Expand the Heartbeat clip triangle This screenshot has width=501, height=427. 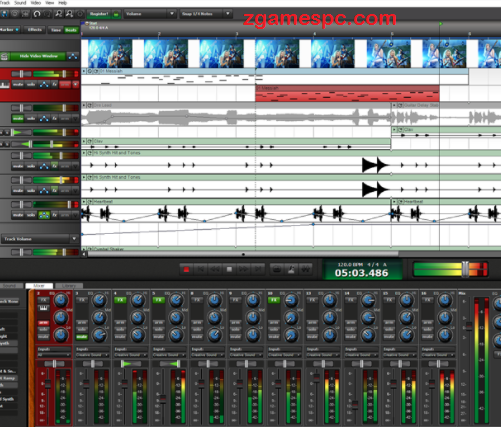[84, 202]
